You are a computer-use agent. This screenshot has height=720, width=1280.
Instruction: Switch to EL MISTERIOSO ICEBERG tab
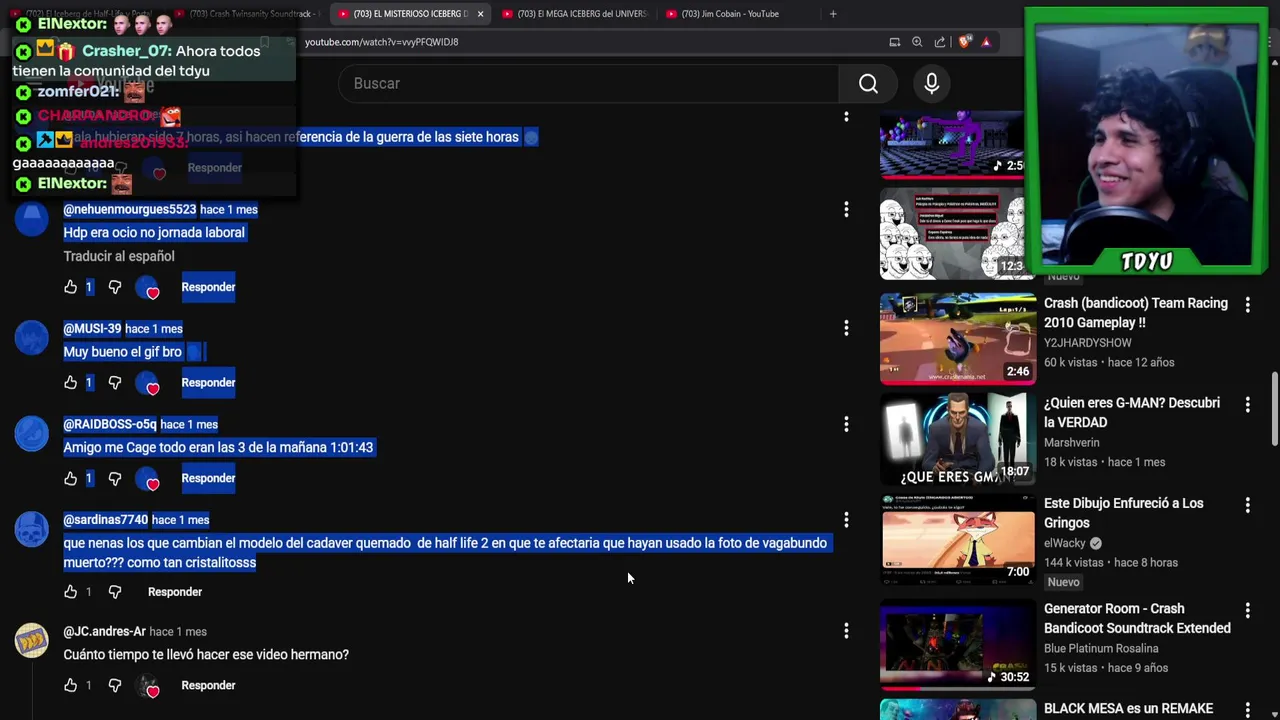(x=410, y=14)
